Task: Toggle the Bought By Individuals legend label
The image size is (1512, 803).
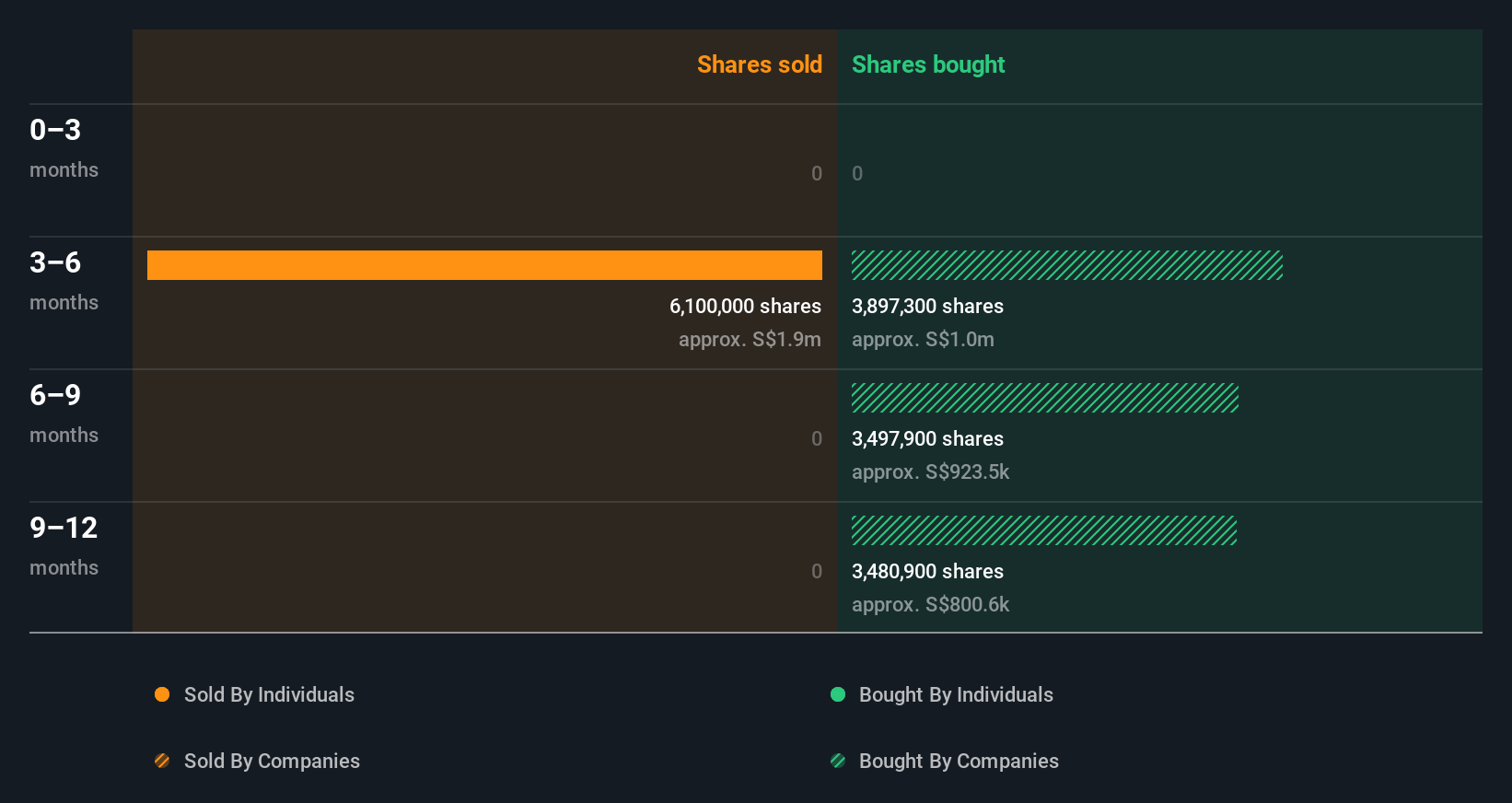Action: coord(956,694)
